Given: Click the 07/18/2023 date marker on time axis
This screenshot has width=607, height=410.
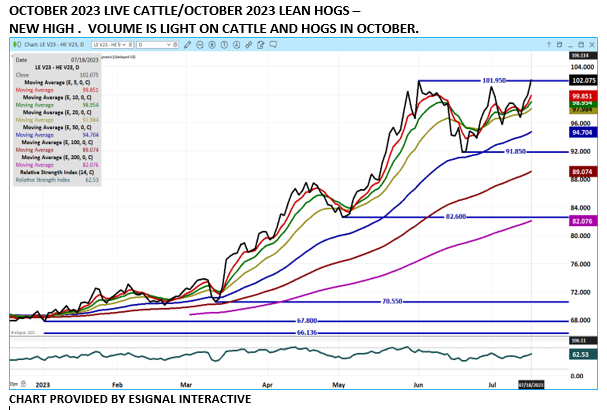Looking at the screenshot, I should click(x=531, y=383).
